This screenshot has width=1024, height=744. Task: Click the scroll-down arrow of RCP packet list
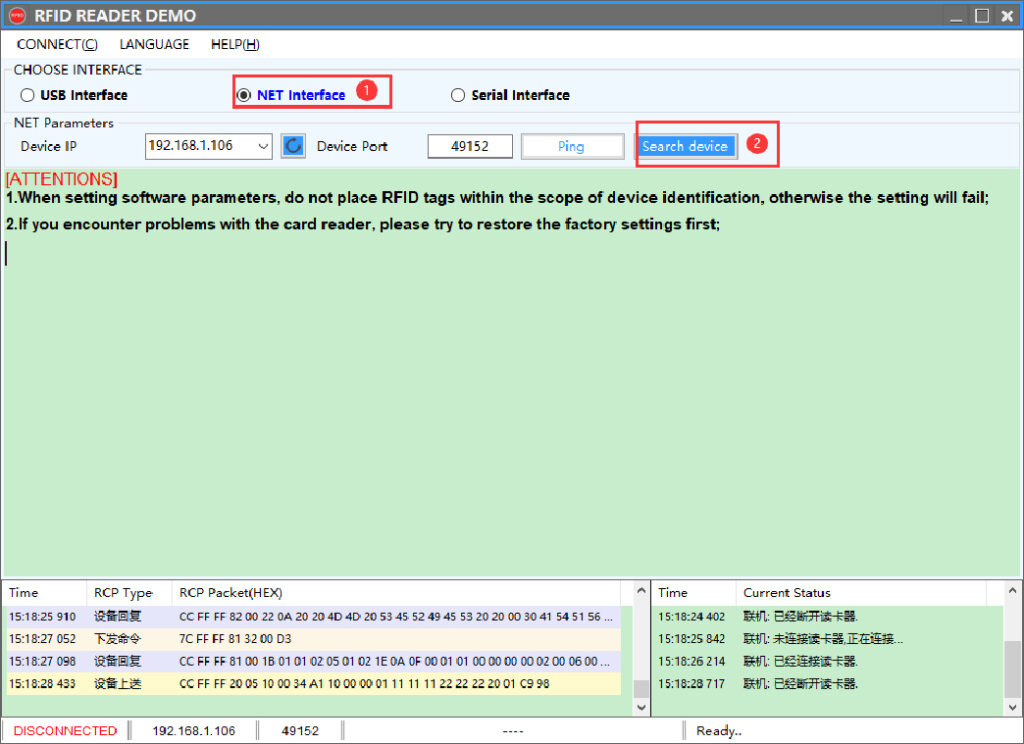641,707
